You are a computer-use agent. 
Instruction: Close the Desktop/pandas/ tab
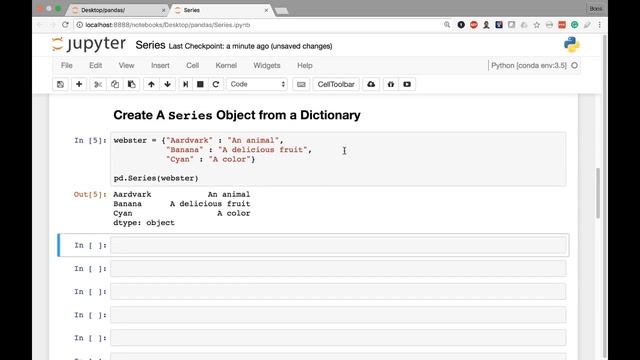coord(163,10)
